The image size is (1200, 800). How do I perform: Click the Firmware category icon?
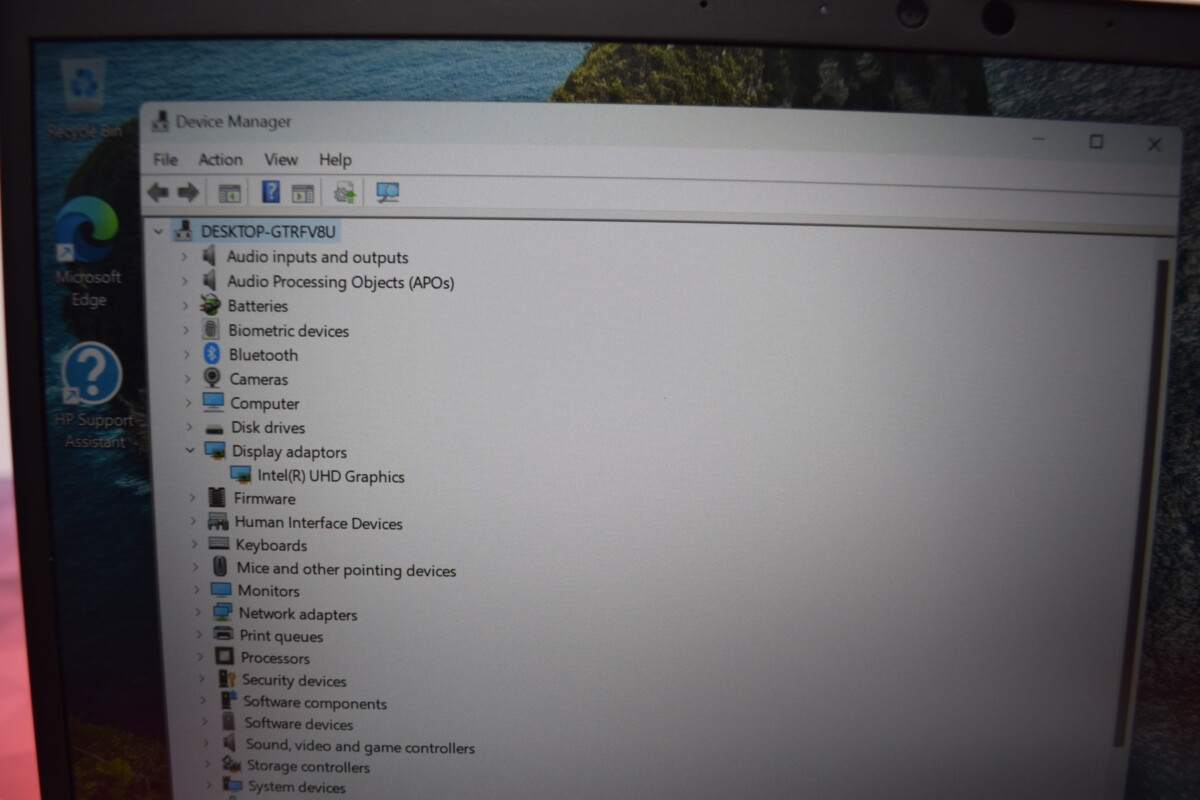tap(217, 497)
